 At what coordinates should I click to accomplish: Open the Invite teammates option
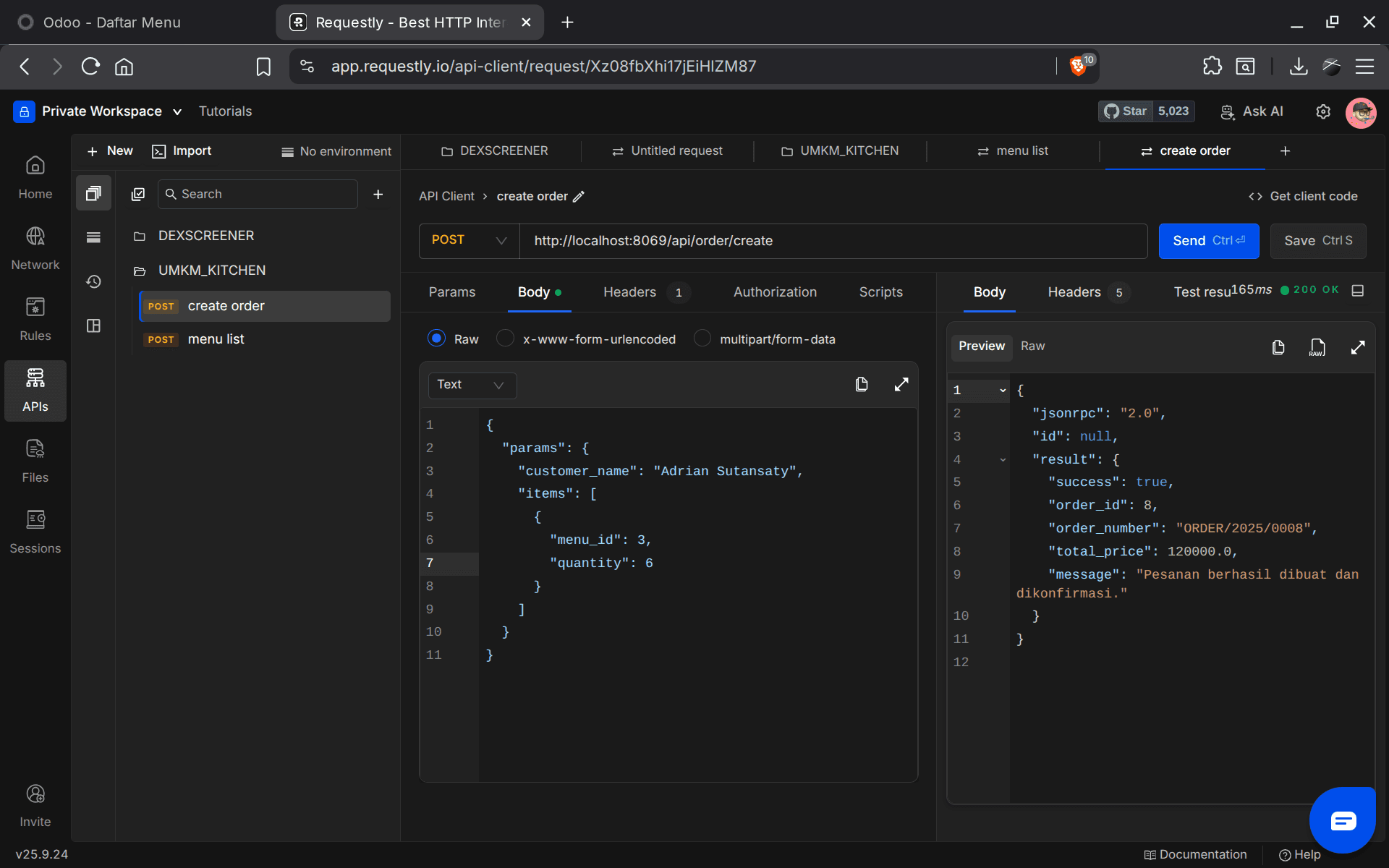[35, 806]
